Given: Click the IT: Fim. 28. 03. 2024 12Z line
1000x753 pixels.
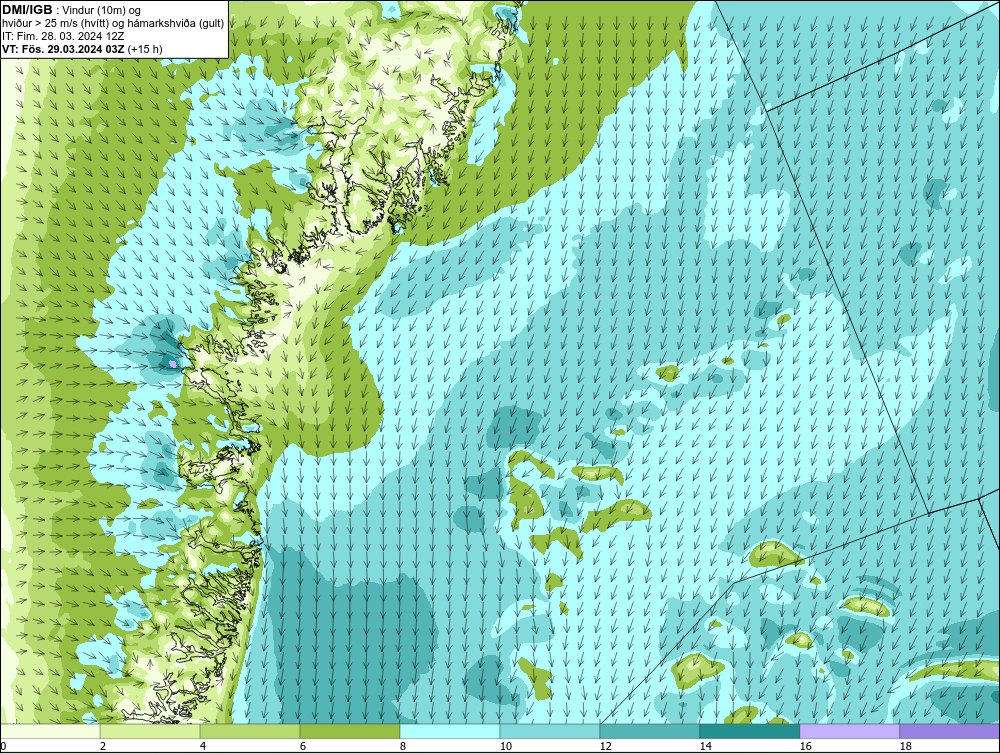Looking at the screenshot, I should 63,36.
